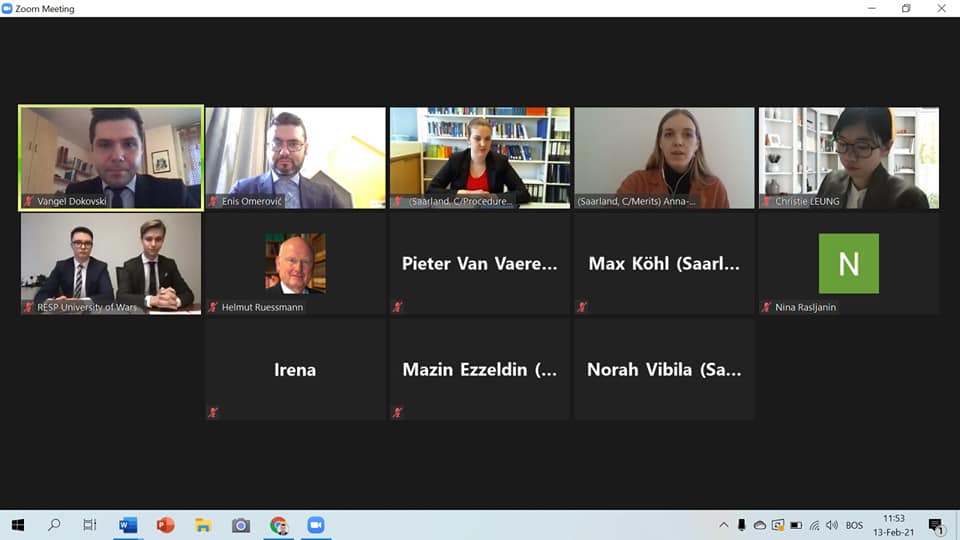Select Vangel Dokovski video tile
960x540 pixels.
[x=111, y=158]
